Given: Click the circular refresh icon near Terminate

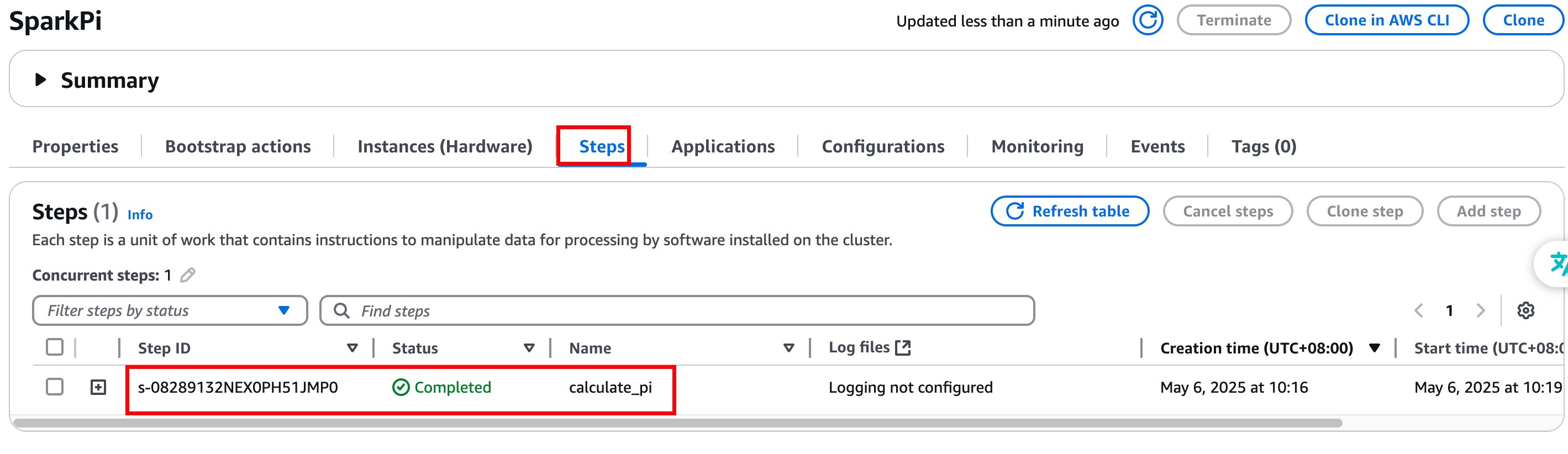Looking at the screenshot, I should [1148, 20].
